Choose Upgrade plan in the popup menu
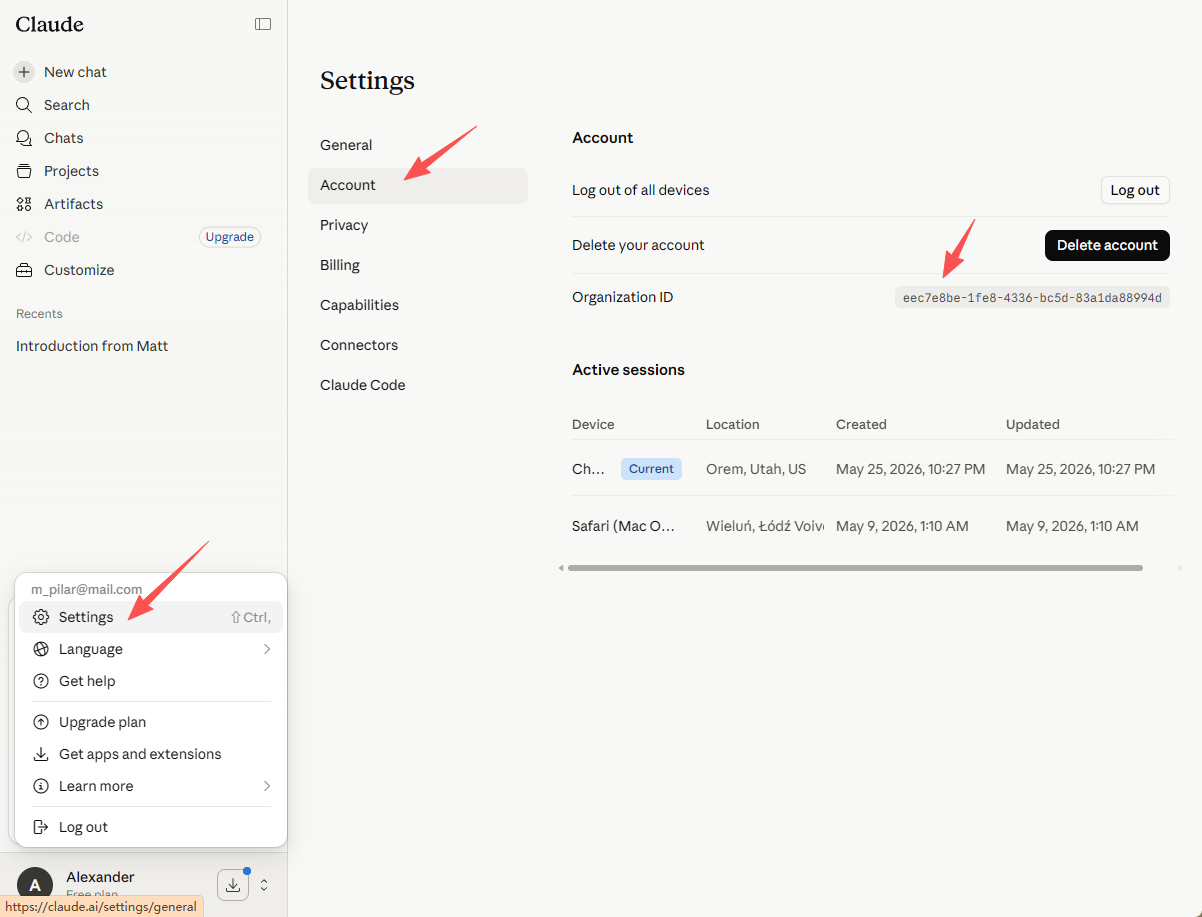Image resolution: width=1202 pixels, height=917 pixels. (x=151, y=722)
